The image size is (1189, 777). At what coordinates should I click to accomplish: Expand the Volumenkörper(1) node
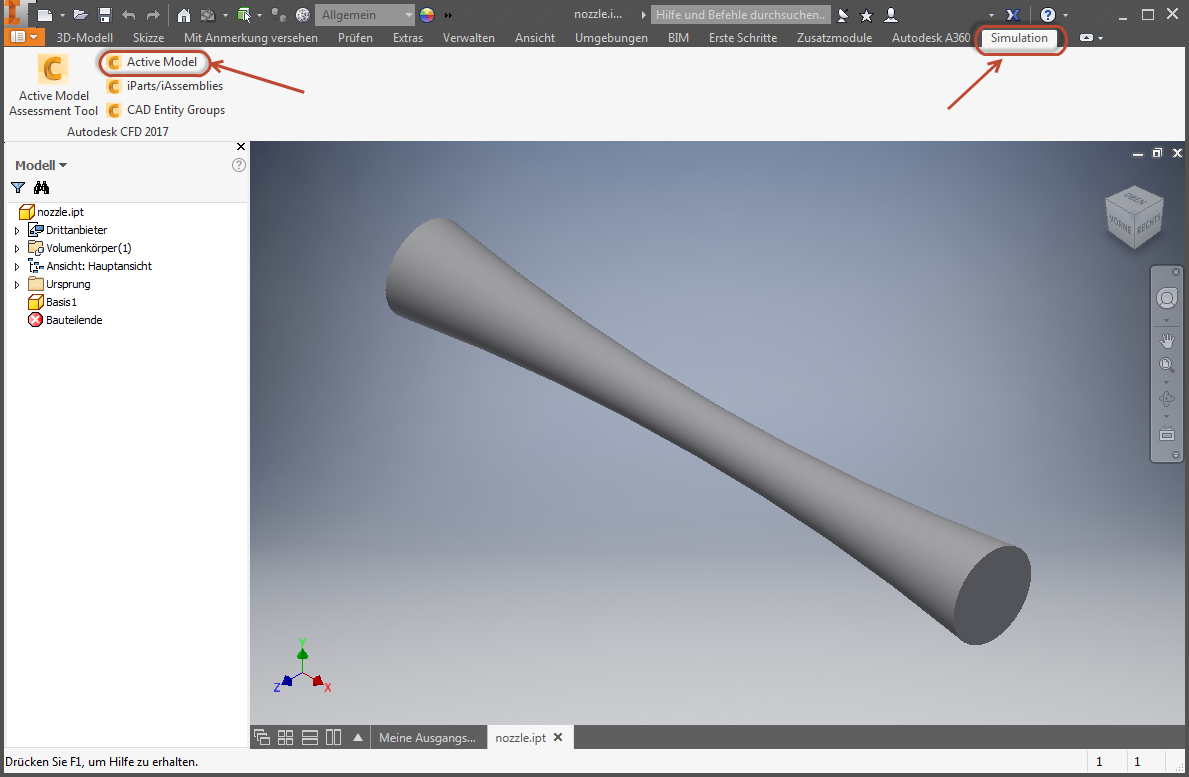[x=17, y=249]
